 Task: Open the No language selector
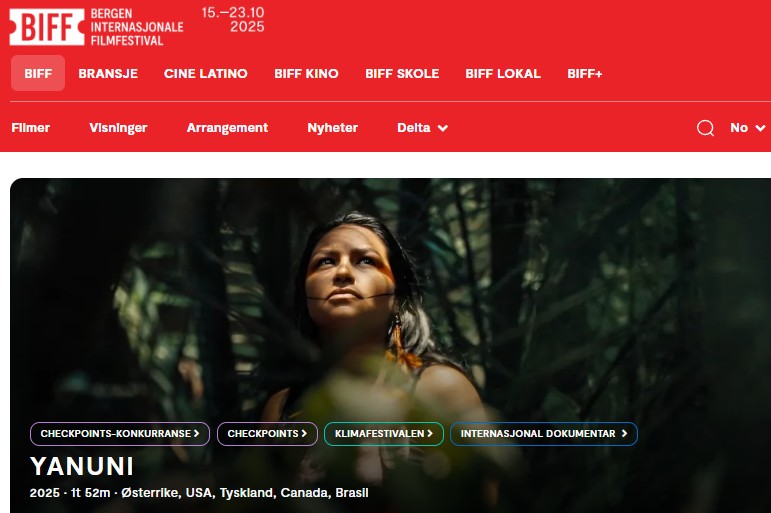point(747,128)
